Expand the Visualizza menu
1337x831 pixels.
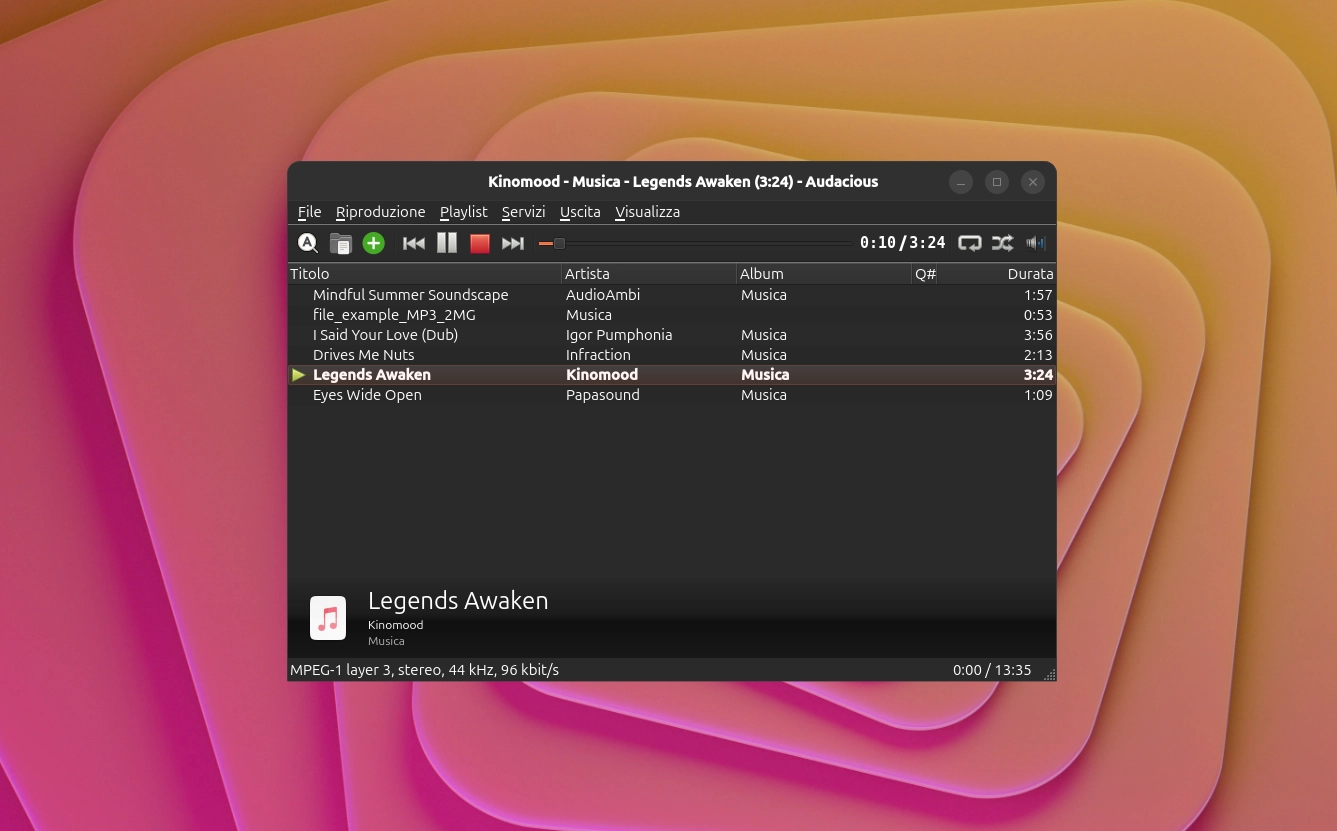647,212
